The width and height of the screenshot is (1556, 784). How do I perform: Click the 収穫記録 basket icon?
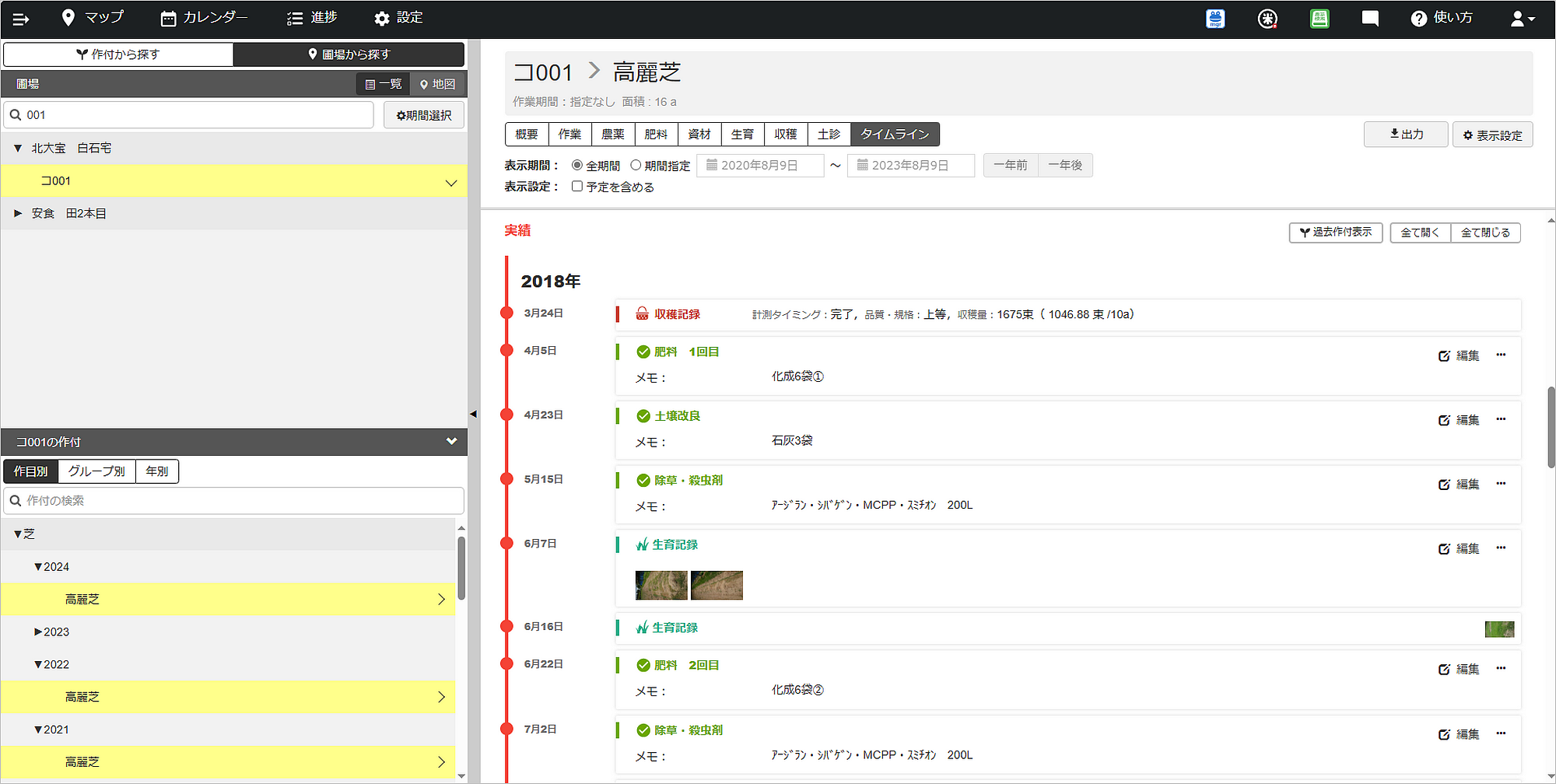tap(642, 313)
